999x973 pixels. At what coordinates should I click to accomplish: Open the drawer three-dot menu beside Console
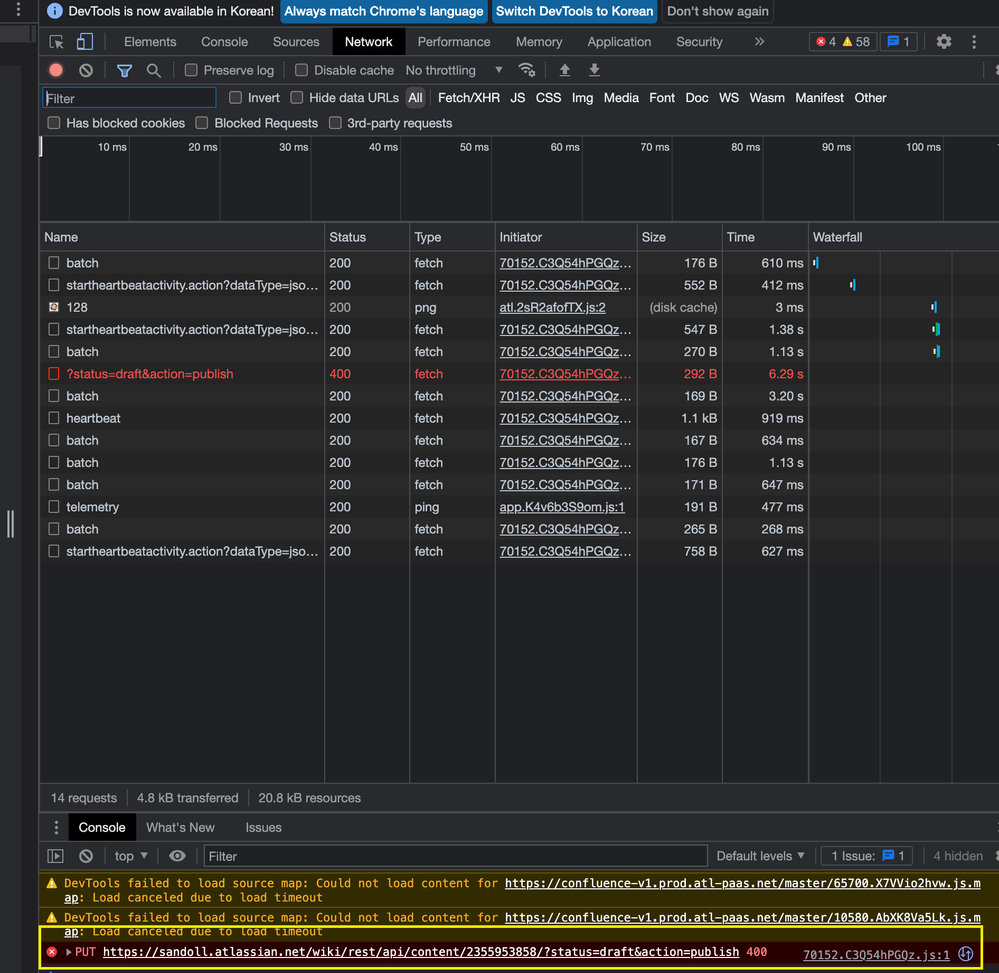56,827
